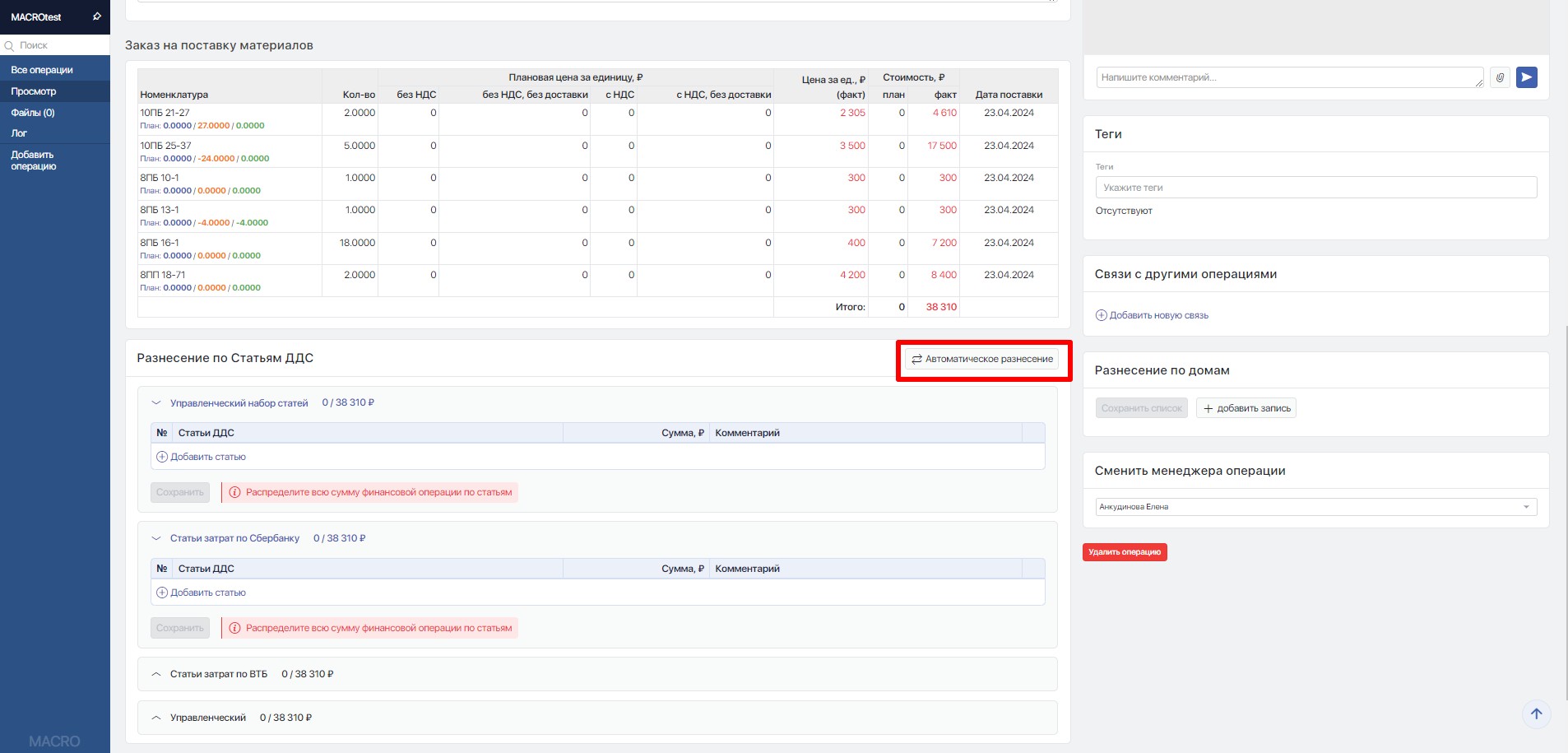Click the Автоматическое разнесение button
Viewport: 1568px width, 753px height.
click(982, 359)
